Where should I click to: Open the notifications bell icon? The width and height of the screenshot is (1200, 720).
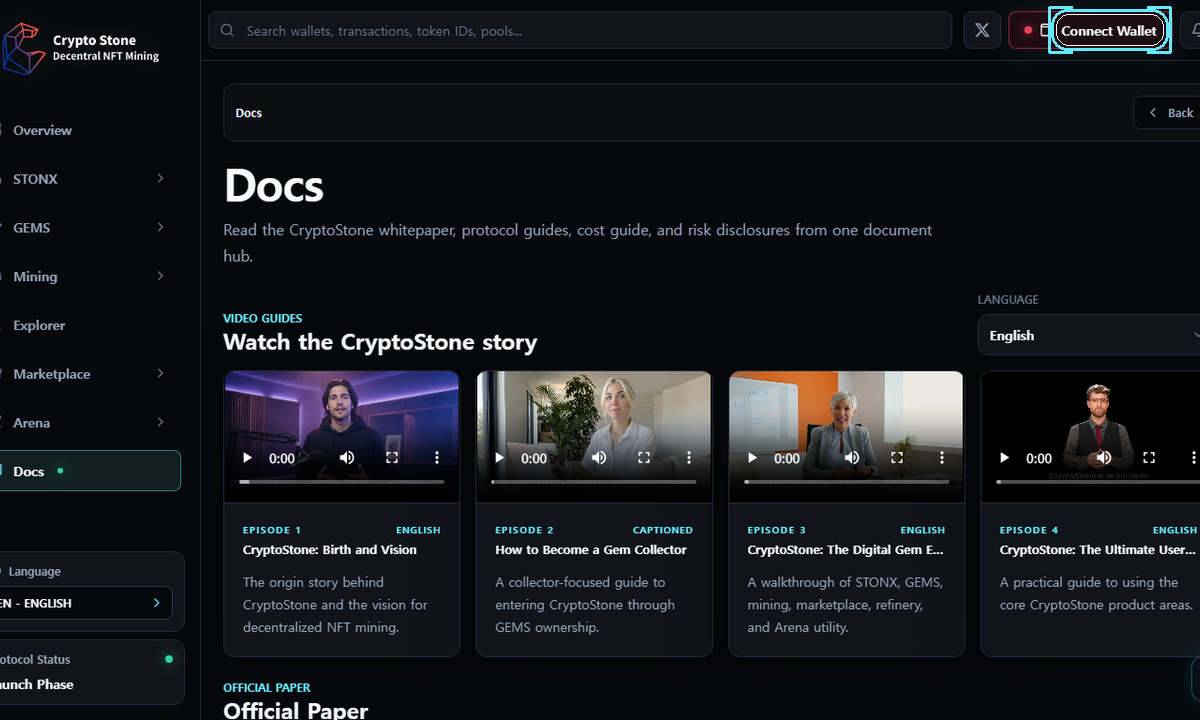tap(1193, 30)
